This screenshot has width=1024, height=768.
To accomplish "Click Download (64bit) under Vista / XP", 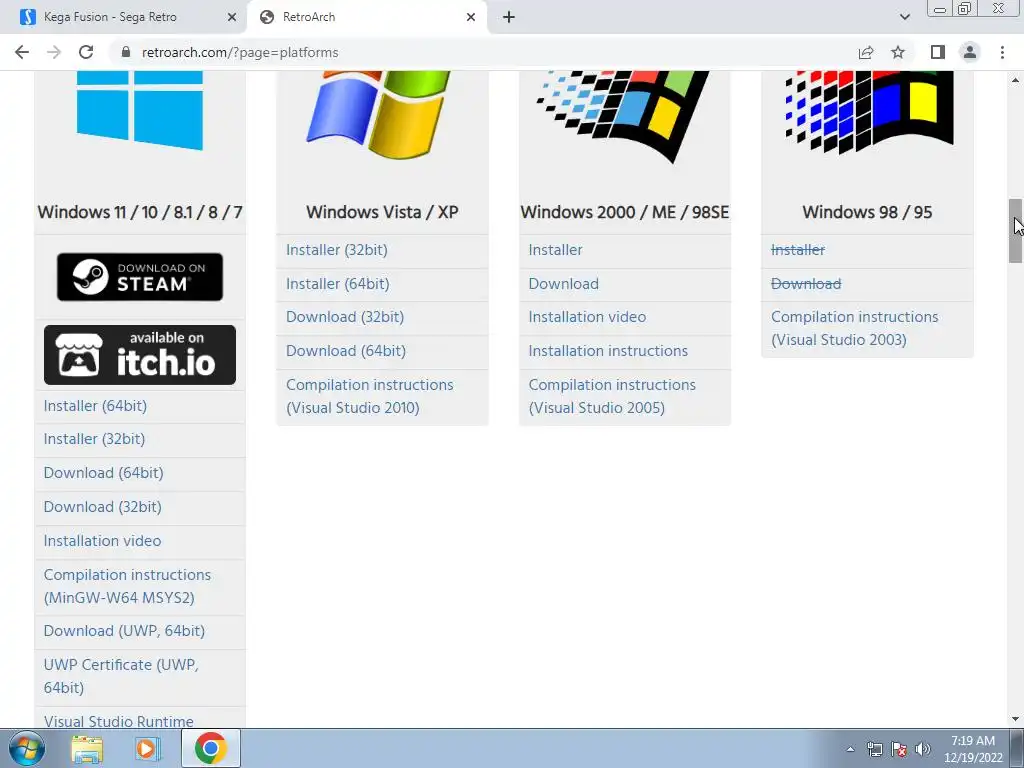I will 346,351.
